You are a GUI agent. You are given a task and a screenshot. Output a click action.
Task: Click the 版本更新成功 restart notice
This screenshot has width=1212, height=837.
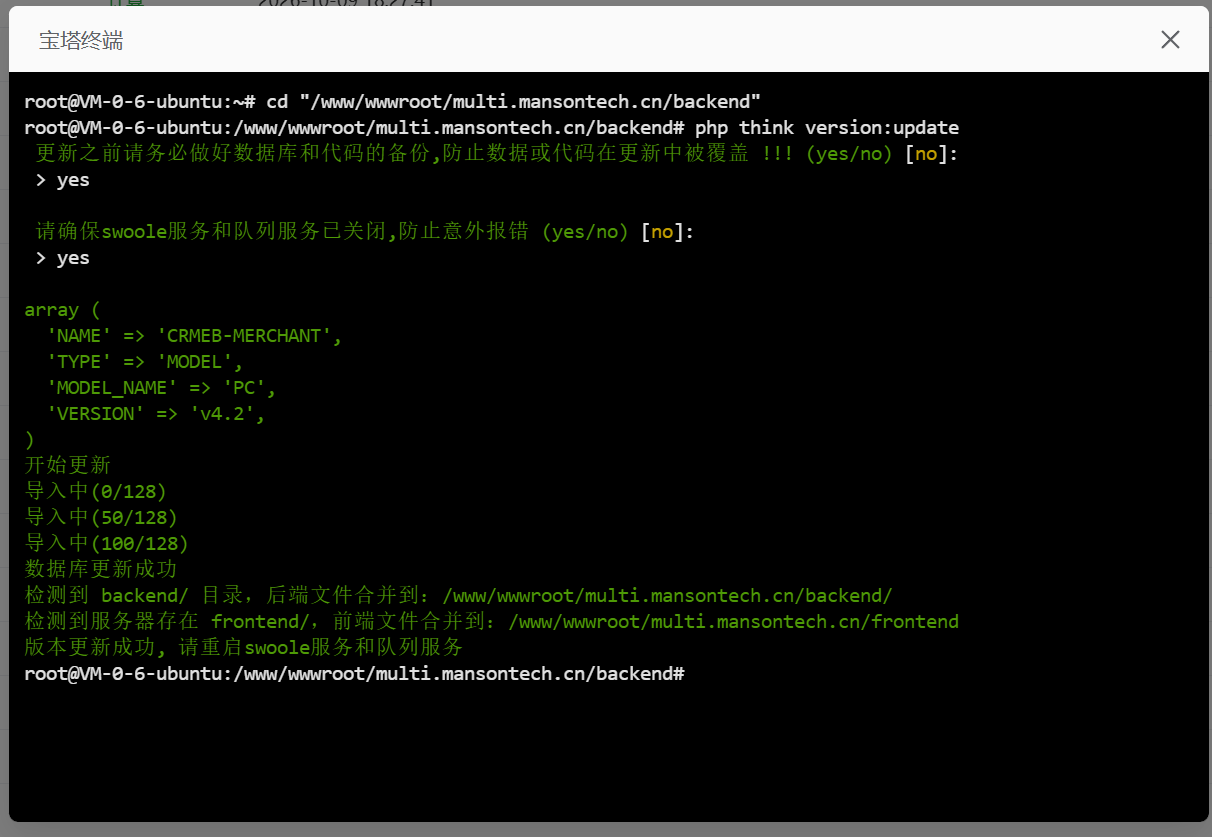pos(244,648)
